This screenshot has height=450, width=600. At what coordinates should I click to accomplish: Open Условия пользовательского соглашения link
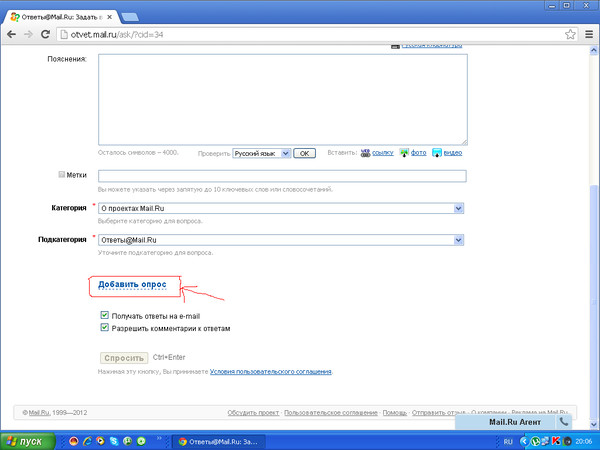pyautogui.click(x=271, y=372)
